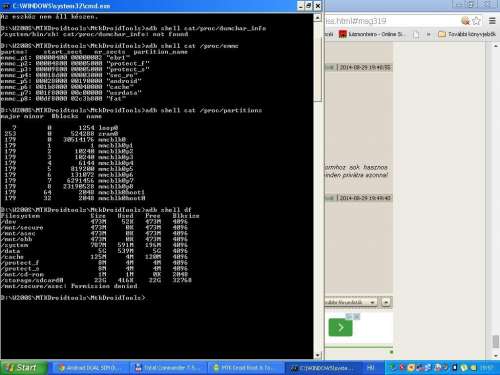Minimize the cmd window
Image resolution: width=500 pixels, height=375 pixels.
click(x=301, y=6)
